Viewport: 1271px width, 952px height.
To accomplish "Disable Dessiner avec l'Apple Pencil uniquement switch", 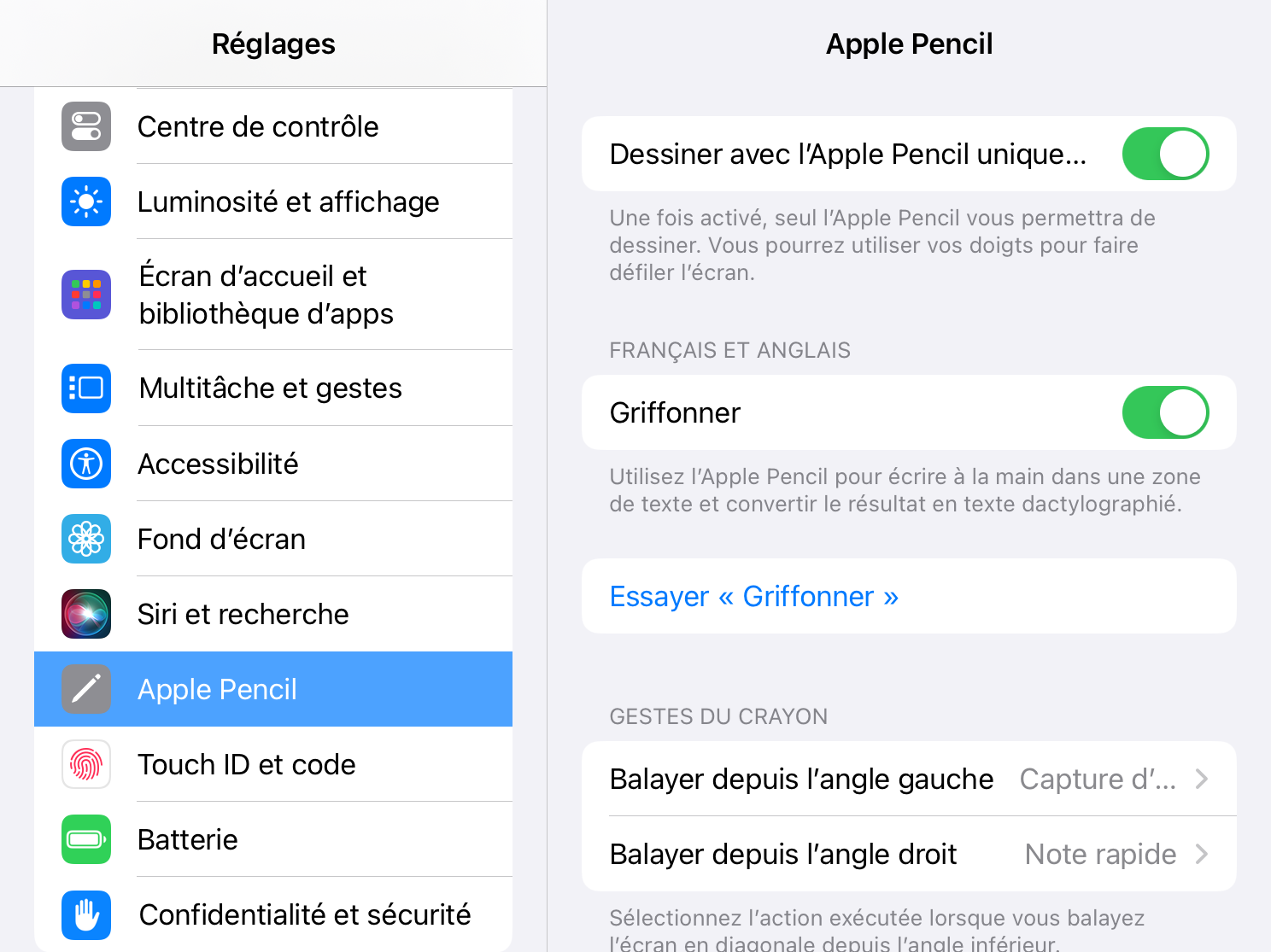I will (1165, 154).
